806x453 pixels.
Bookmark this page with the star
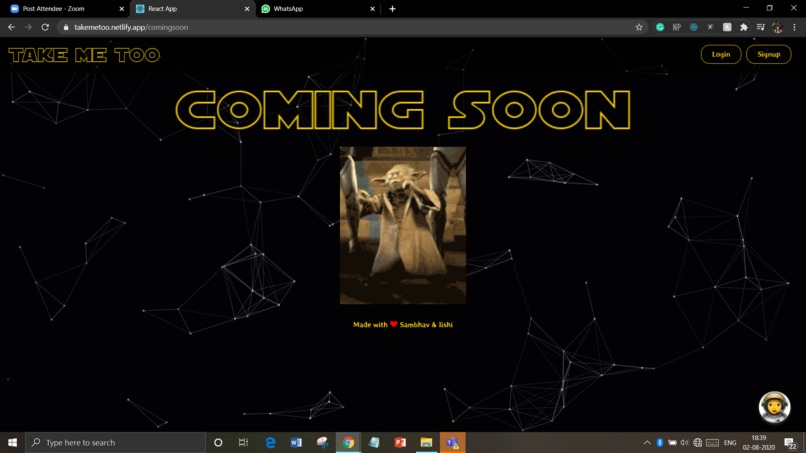[x=639, y=27]
